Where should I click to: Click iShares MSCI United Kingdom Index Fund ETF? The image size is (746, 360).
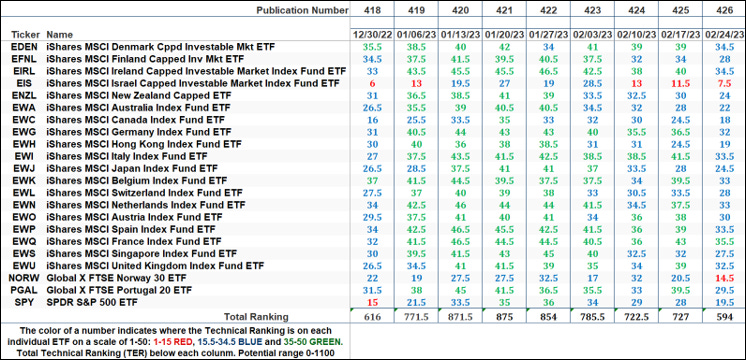click(155, 265)
